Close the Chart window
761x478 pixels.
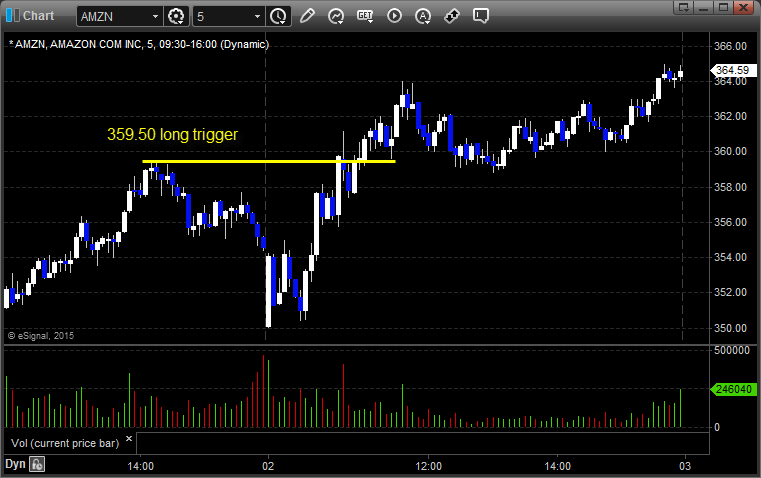(x=743, y=7)
